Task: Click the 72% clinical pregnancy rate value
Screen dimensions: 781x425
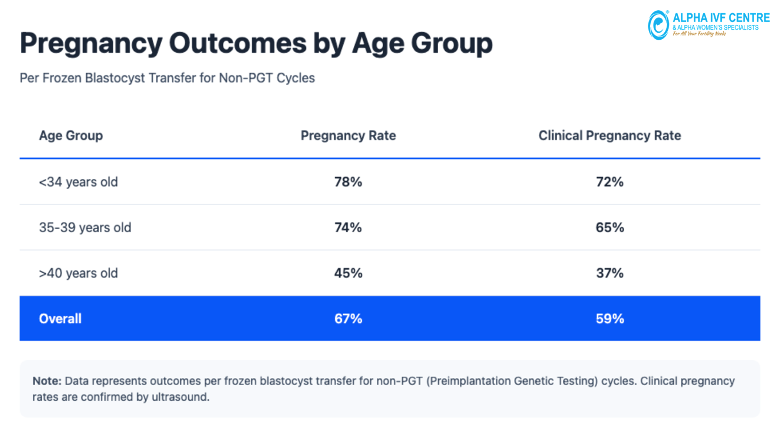Action: (x=610, y=182)
